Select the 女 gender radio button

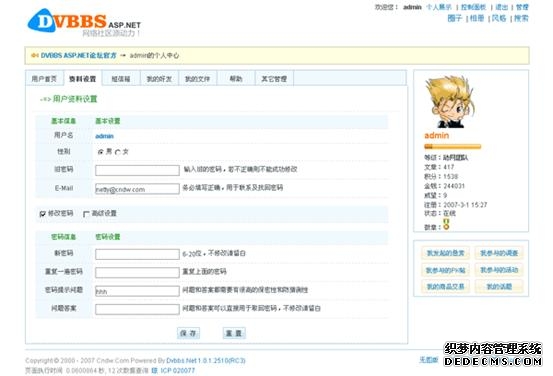pyautogui.click(x=117, y=152)
